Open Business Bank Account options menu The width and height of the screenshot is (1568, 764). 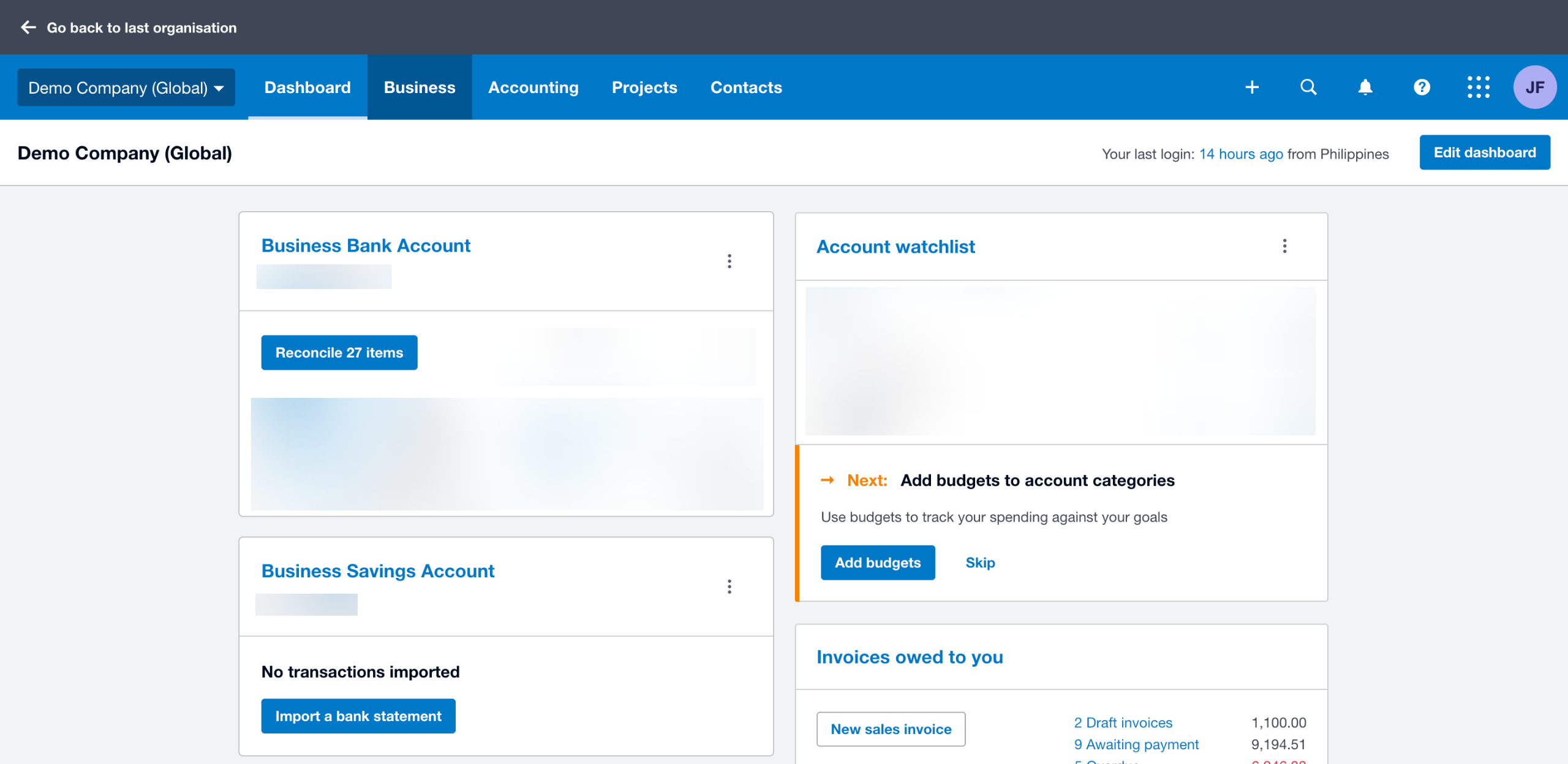[x=729, y=261]
